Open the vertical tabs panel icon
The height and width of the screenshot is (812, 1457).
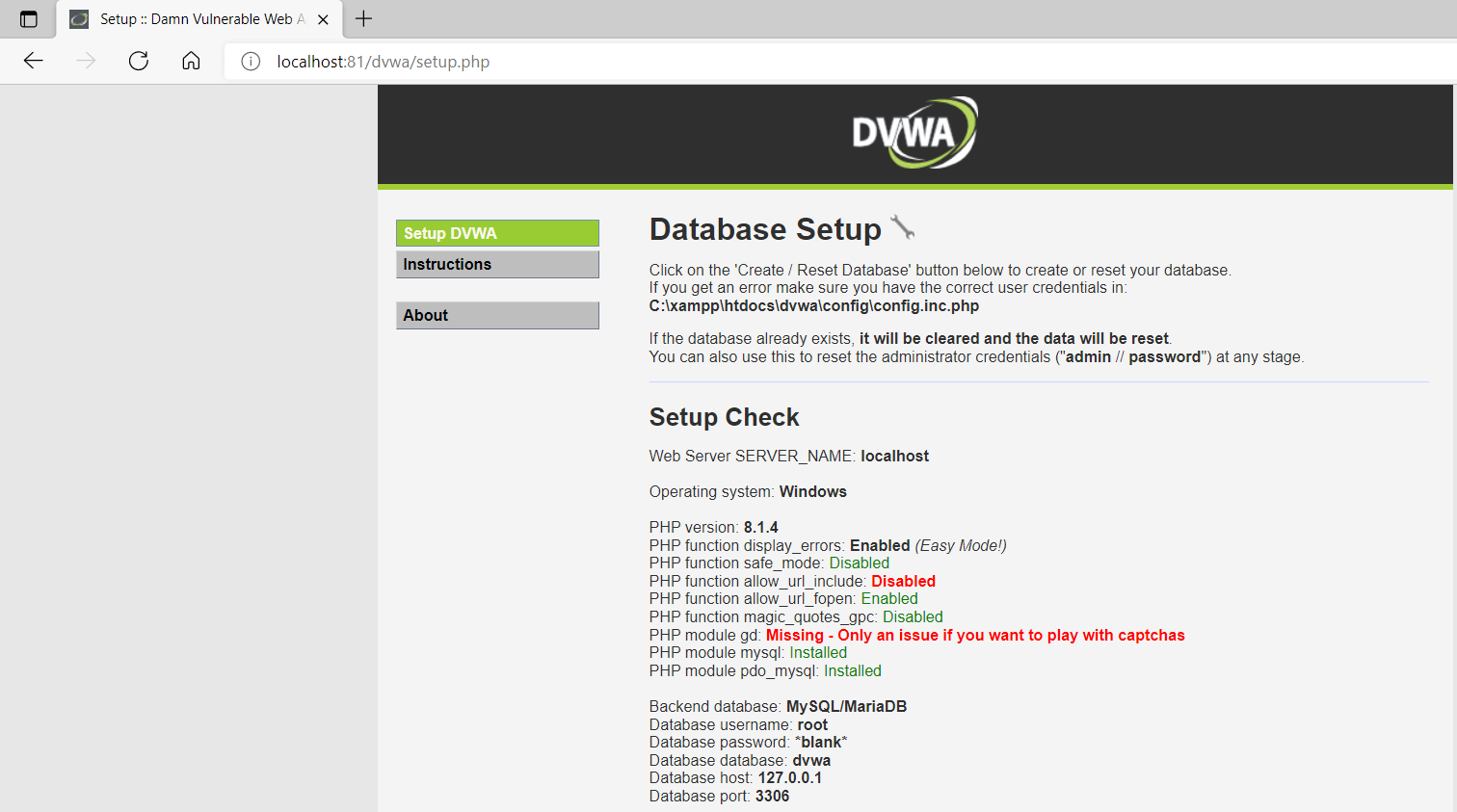point(28,18)
